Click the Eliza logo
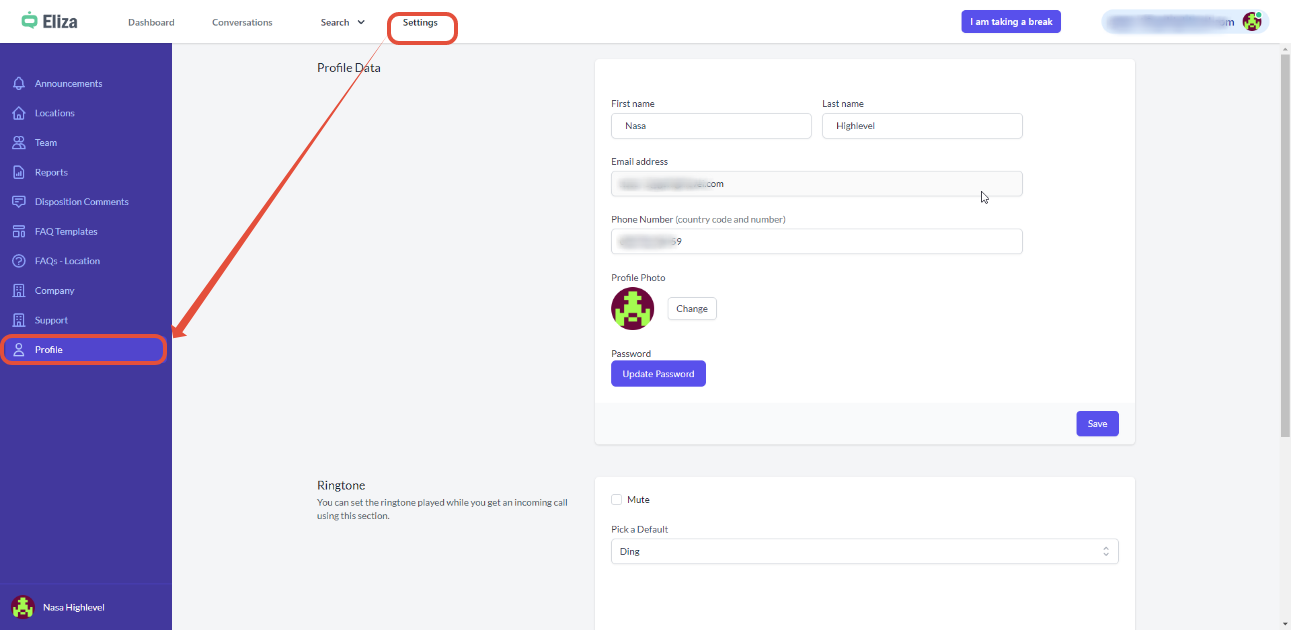This screenshot has height=630, width=1291. (x=50, y=21)
